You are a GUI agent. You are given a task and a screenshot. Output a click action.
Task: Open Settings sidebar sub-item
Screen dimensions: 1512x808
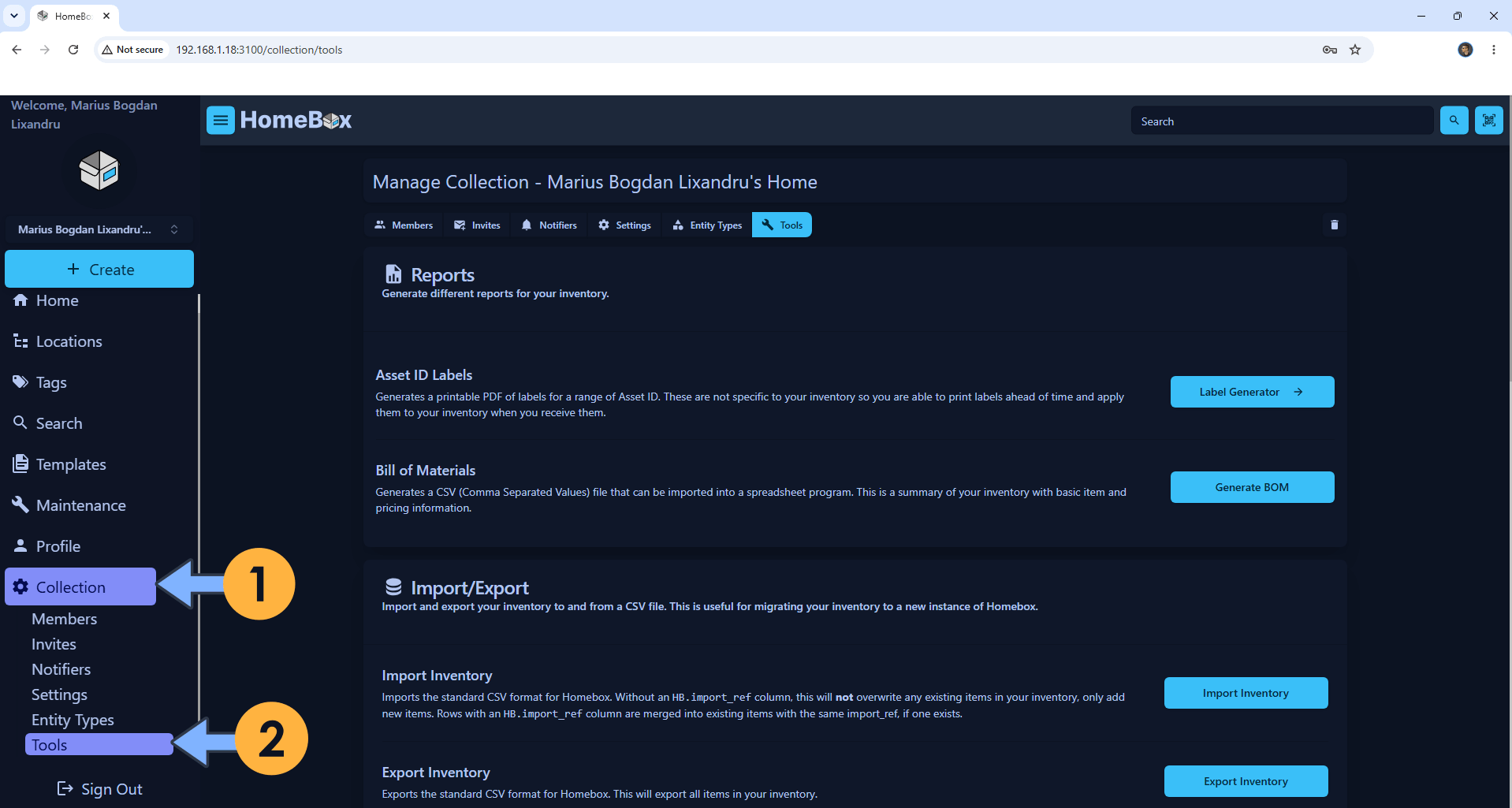click(59, 694)
